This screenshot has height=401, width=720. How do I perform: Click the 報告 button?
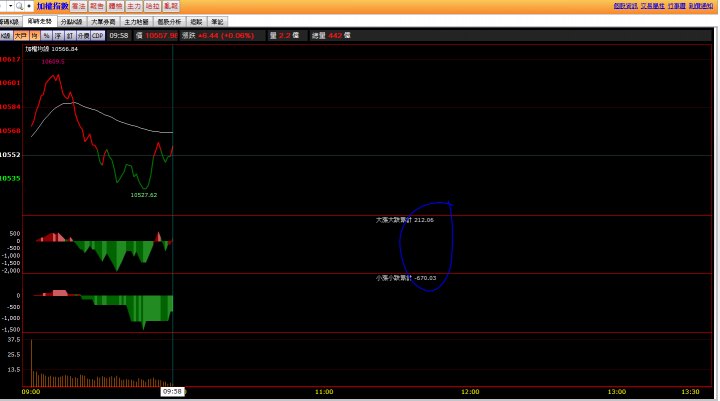97,6
